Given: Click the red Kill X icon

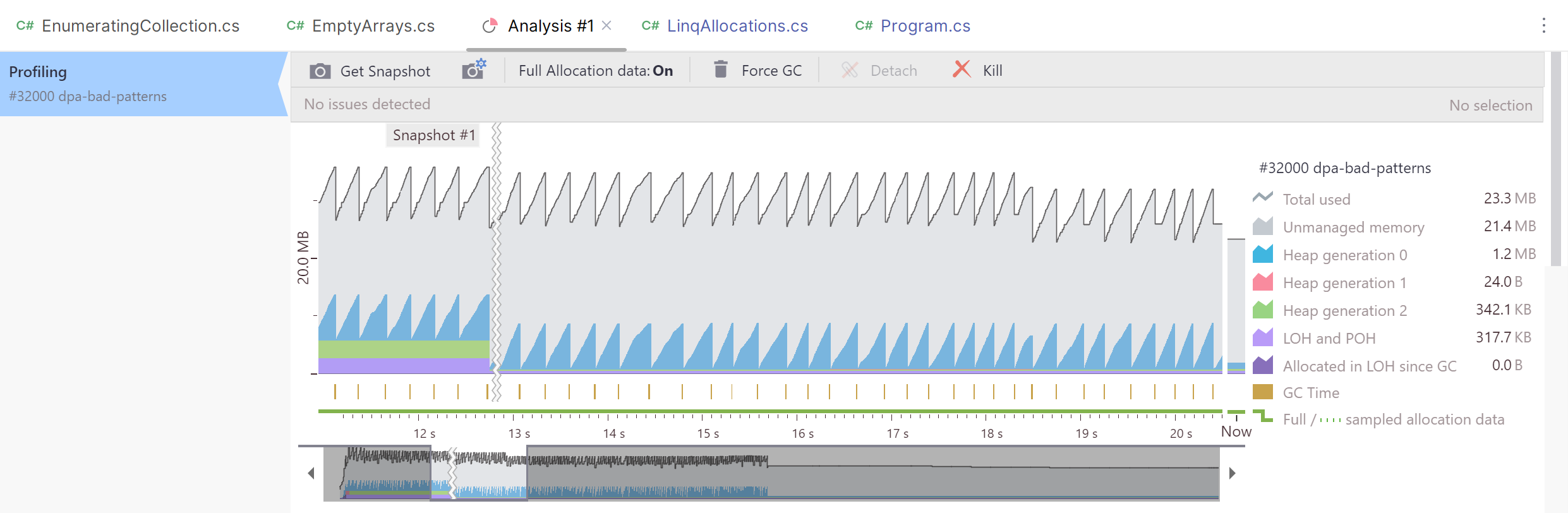Looking at the screenshot, I should pyautogui.click(x=962, y=69).
